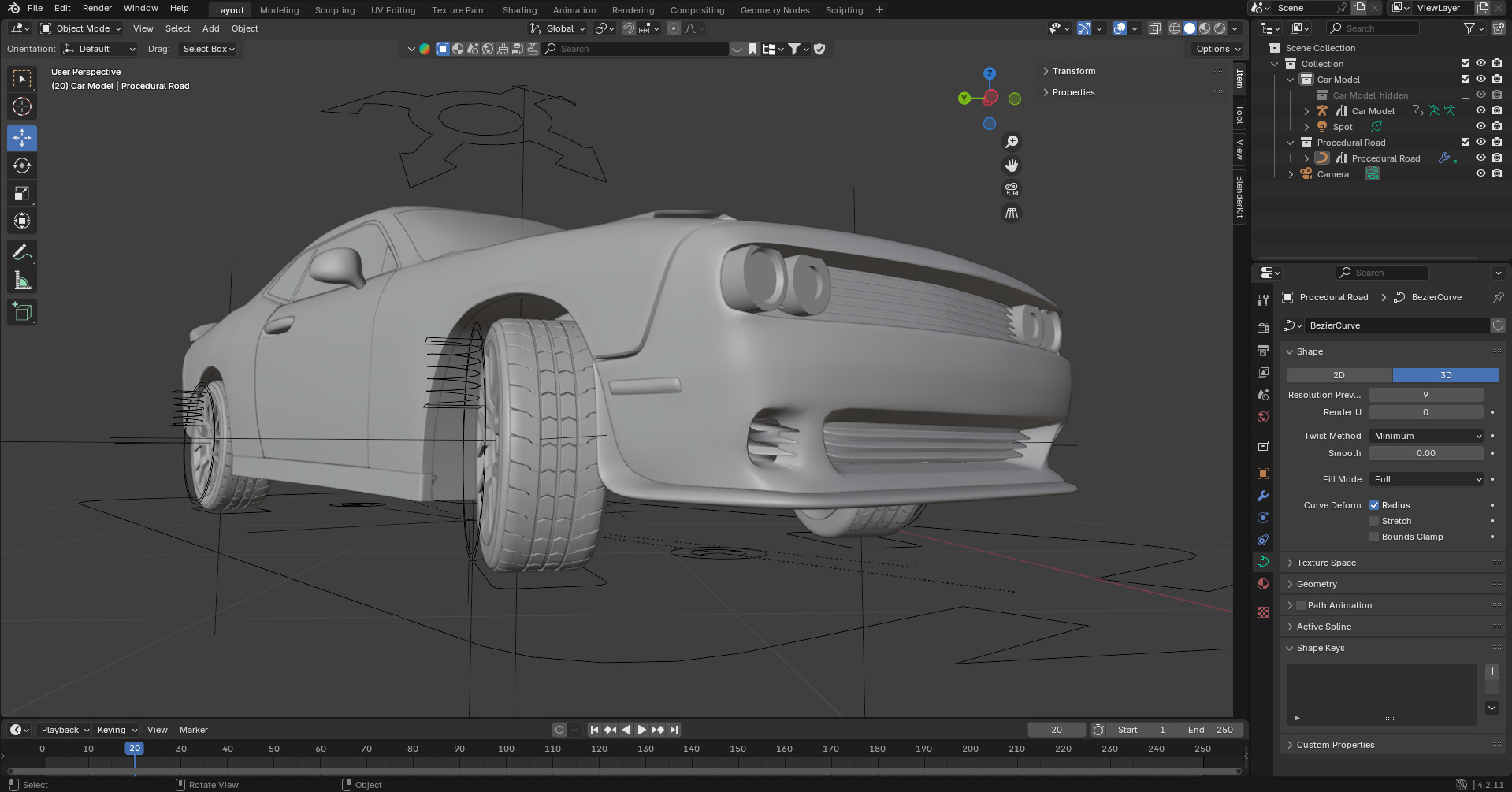Activate the Rotate tool
This screenshot has height=792, width=1512.
22,165
